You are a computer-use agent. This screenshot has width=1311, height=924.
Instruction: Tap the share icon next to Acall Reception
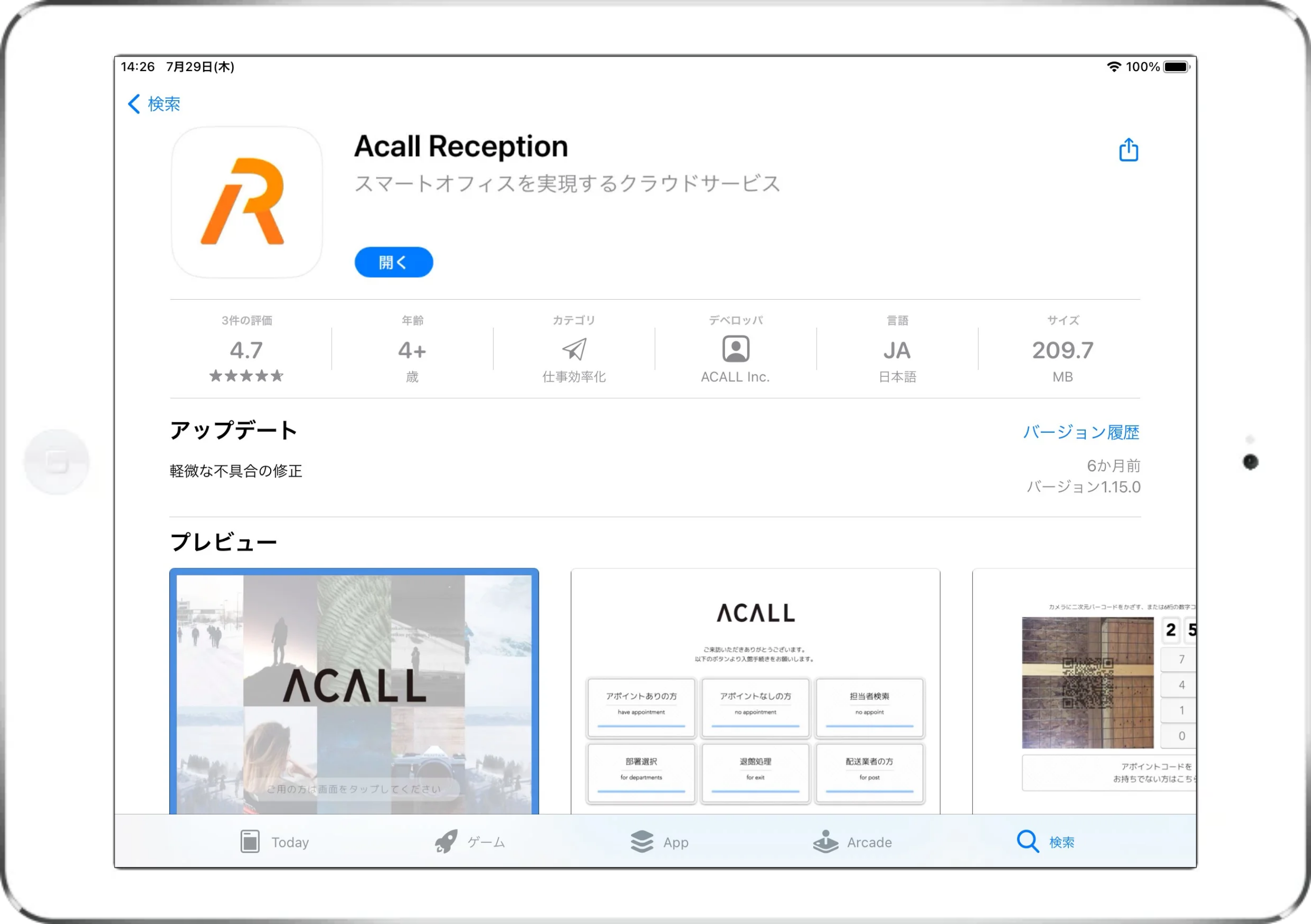pyautogui.click(x=1128, y=150)
